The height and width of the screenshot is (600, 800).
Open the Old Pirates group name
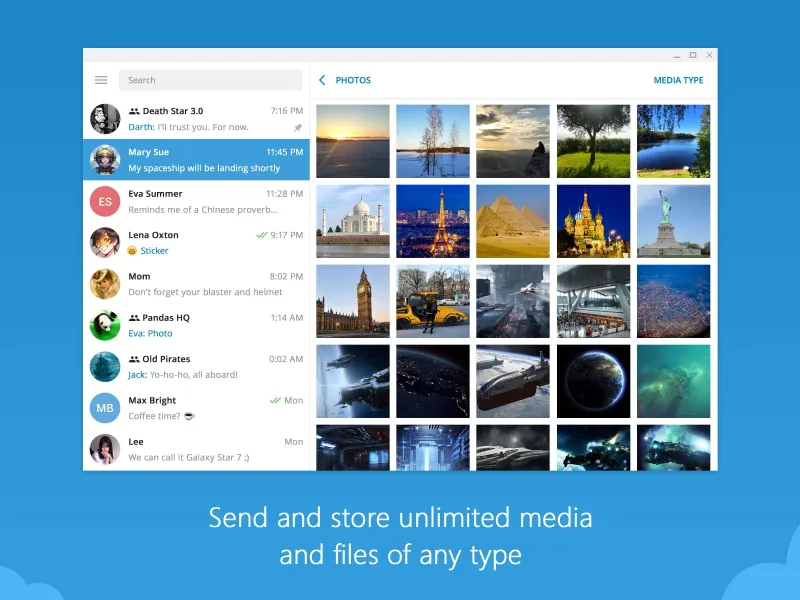coord(166,359)
